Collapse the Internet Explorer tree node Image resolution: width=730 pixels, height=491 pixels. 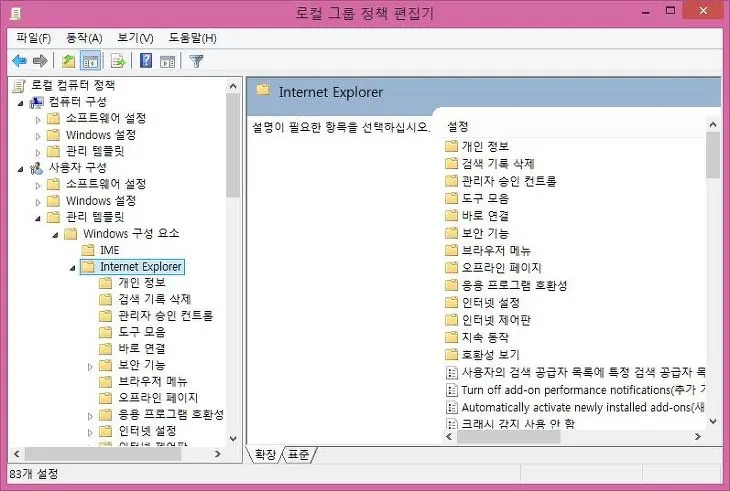[73, 268]
